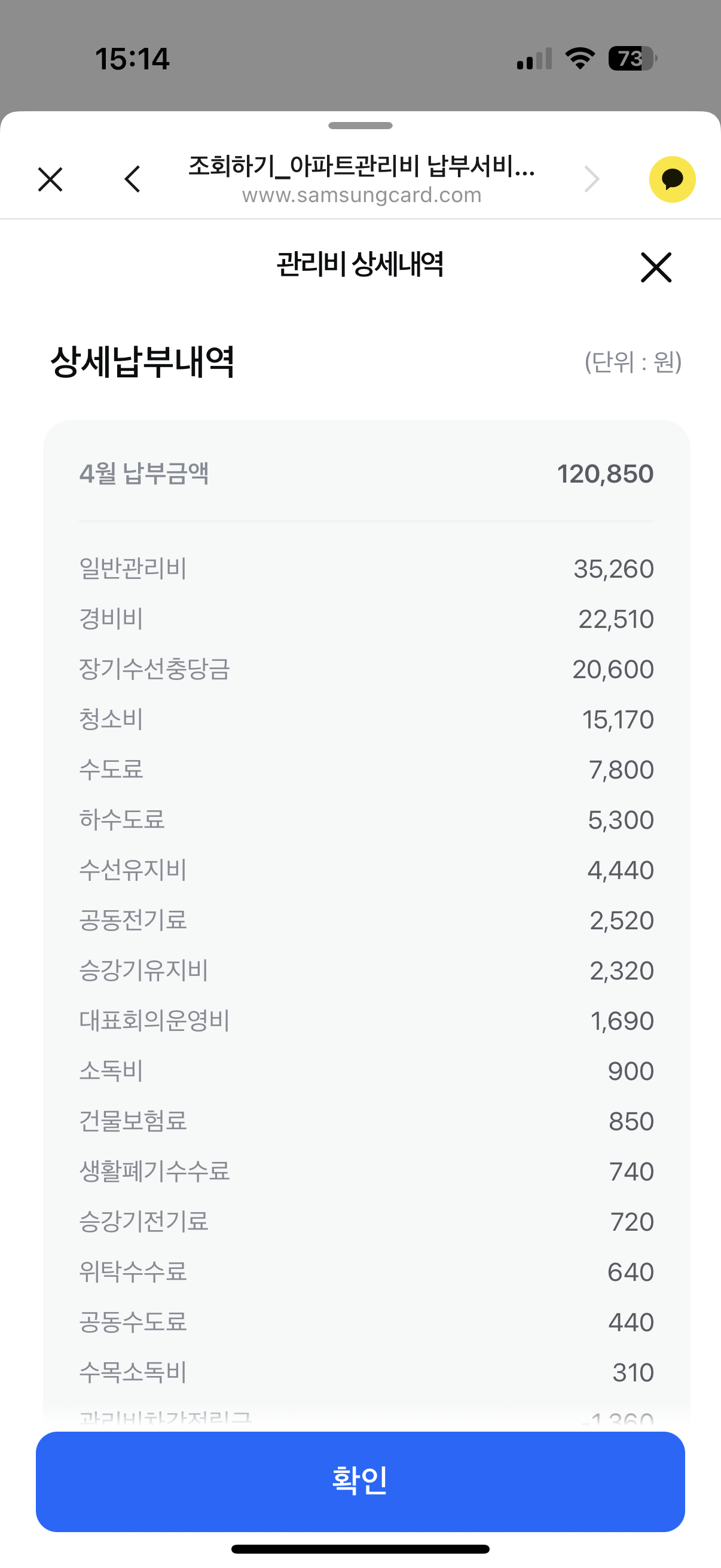Tap the battery indicator showing 73
This screenshot has height=1568, width=721.
click(631, 59)
